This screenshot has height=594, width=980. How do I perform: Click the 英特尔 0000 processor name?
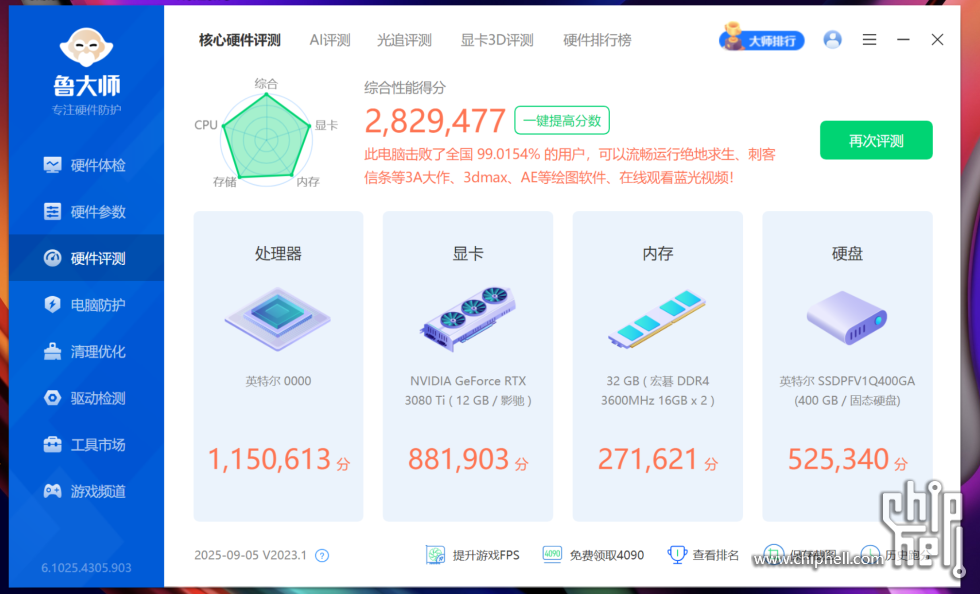[x=278, y=381]
